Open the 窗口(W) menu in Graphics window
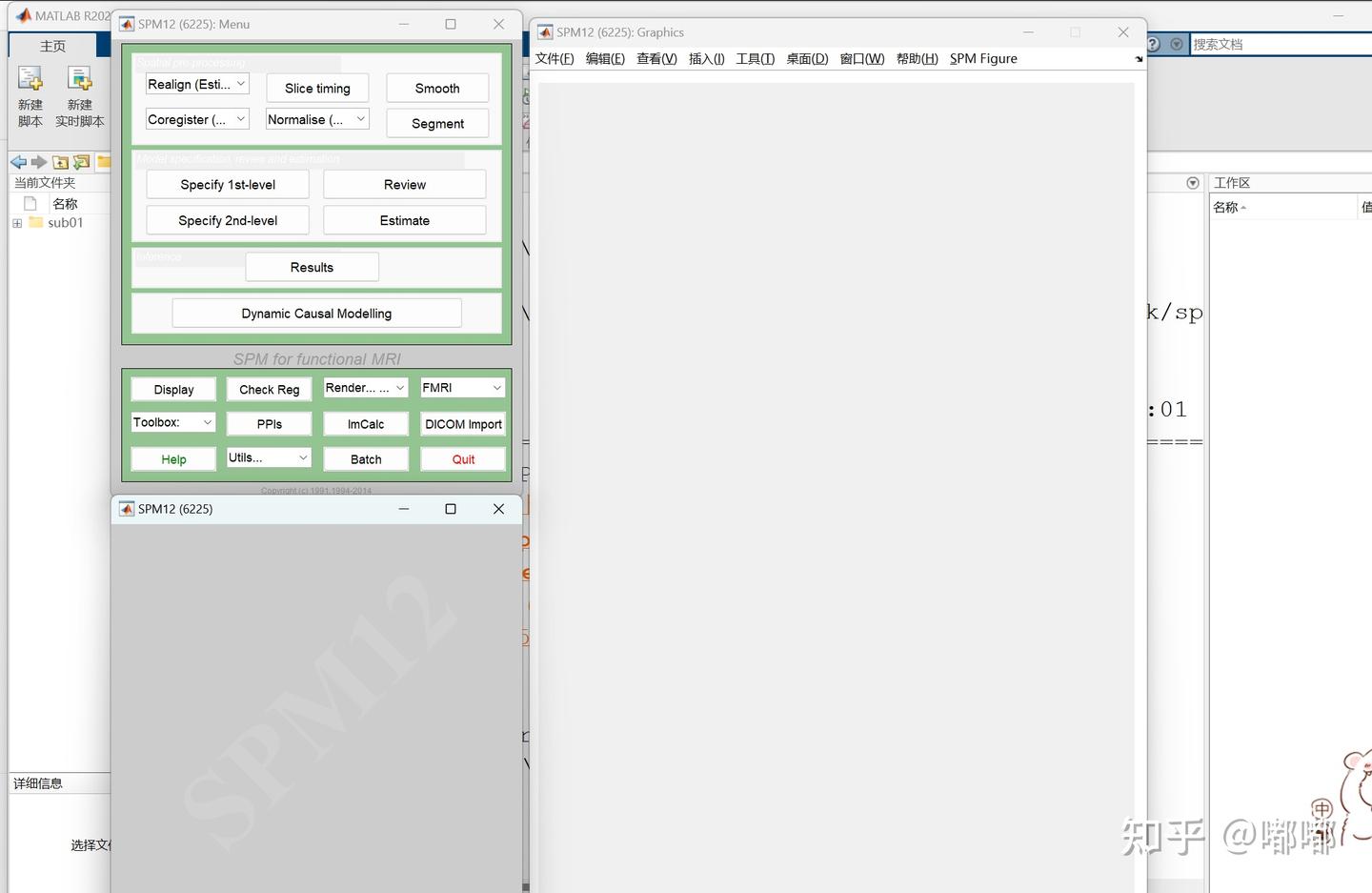1372x893 pixels. [862, 59]
